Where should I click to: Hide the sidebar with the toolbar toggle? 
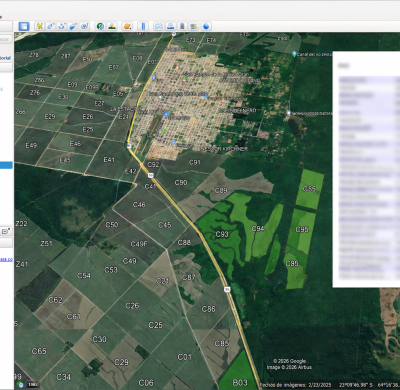[x=24, y=26]
